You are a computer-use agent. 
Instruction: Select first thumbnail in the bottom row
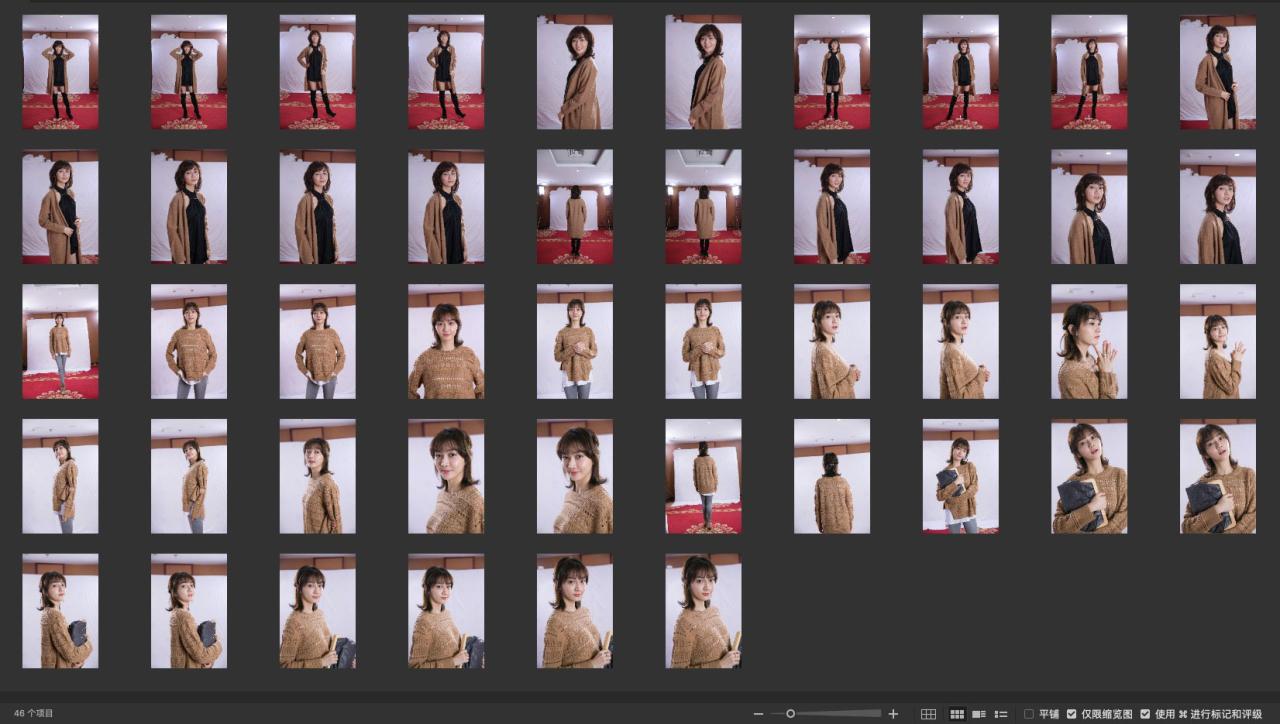pyautogui.click(x=60, y=611)
